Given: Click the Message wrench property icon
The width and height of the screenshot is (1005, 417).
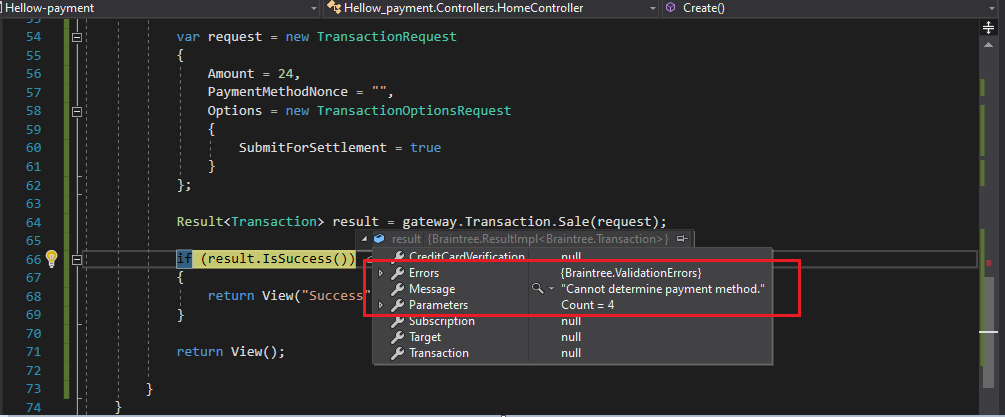Looking at the screenshot, I should point(398,290).
